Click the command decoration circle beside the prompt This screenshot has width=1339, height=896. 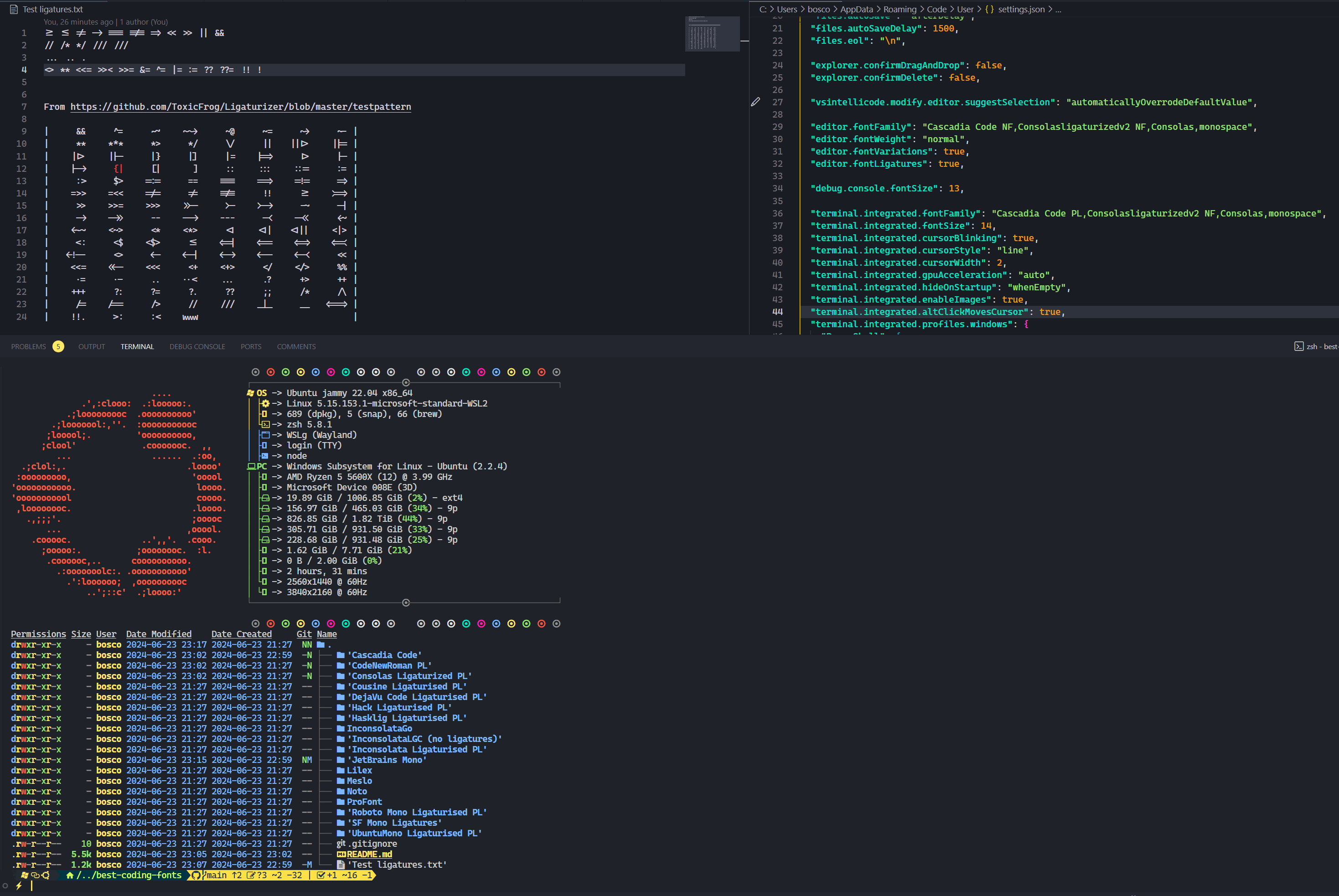(x=5, y=886)
